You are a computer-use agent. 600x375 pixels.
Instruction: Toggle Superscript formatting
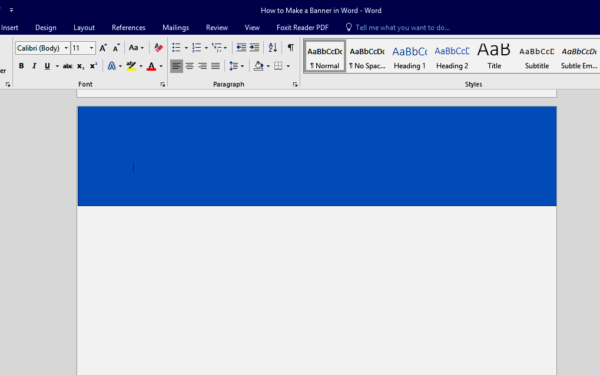pyautogui.click(x=93, y=66)
